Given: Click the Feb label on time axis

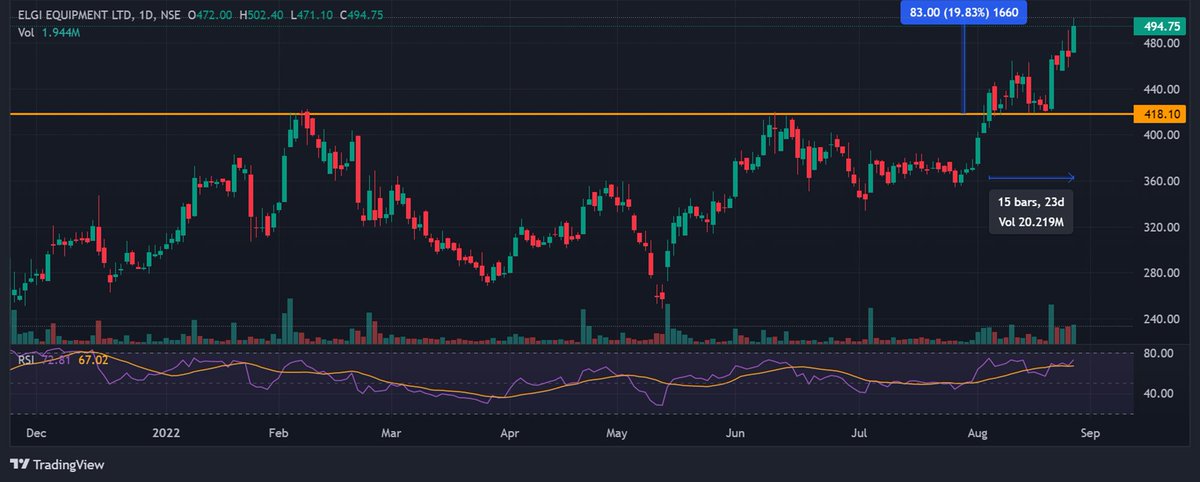Looking at the screenshot, I should [278, 434].
